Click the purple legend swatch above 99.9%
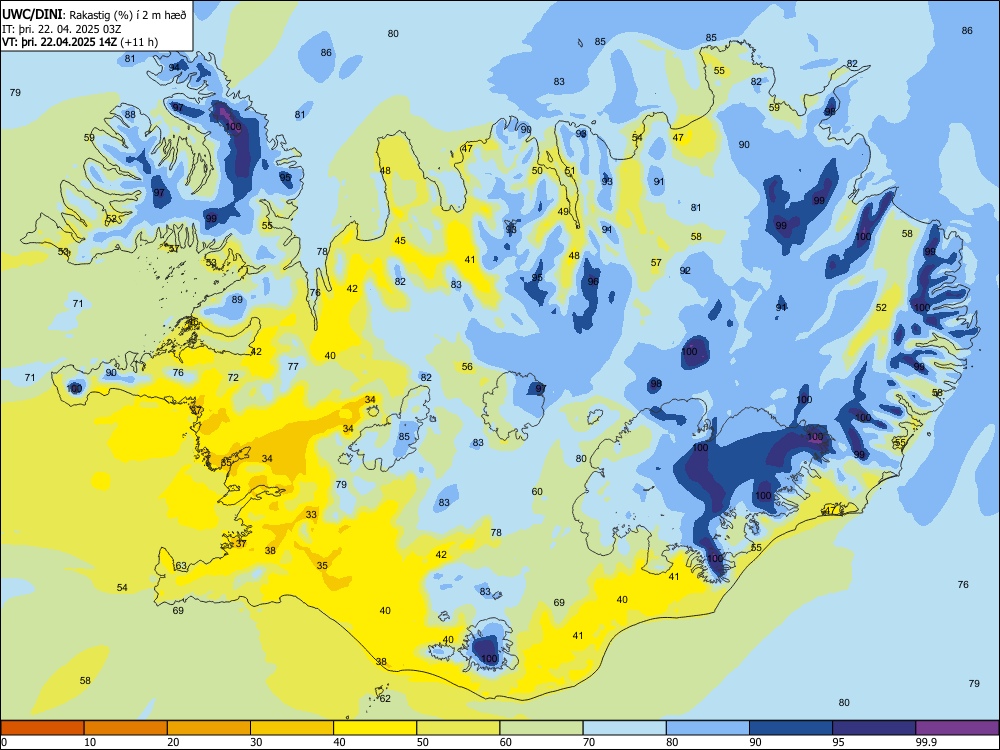This screenshot has width=1000, height=750. click(x=957, y=728)
